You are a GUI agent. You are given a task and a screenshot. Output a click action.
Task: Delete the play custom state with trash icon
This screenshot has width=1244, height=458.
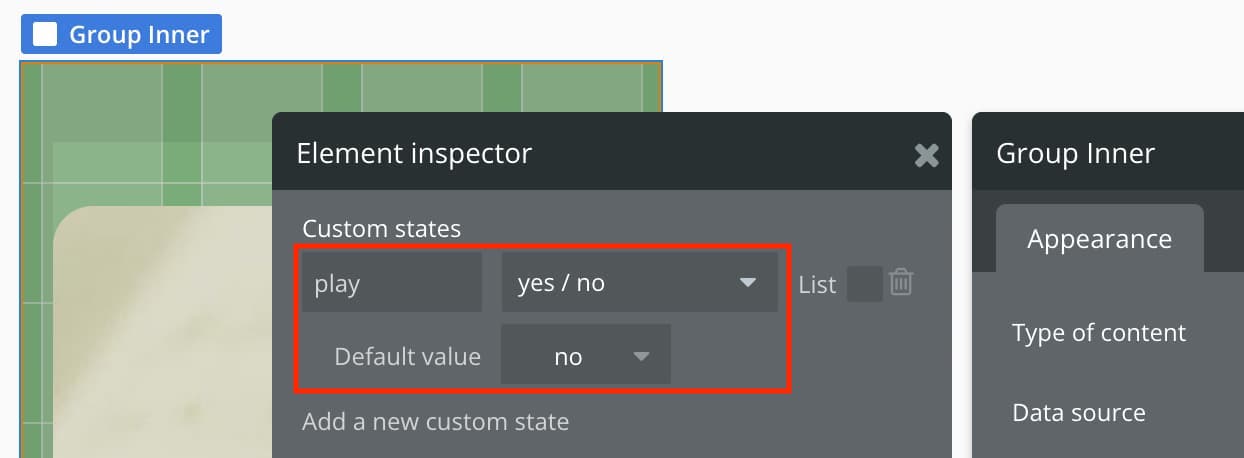pyautogui.click(x=901, y=283)
